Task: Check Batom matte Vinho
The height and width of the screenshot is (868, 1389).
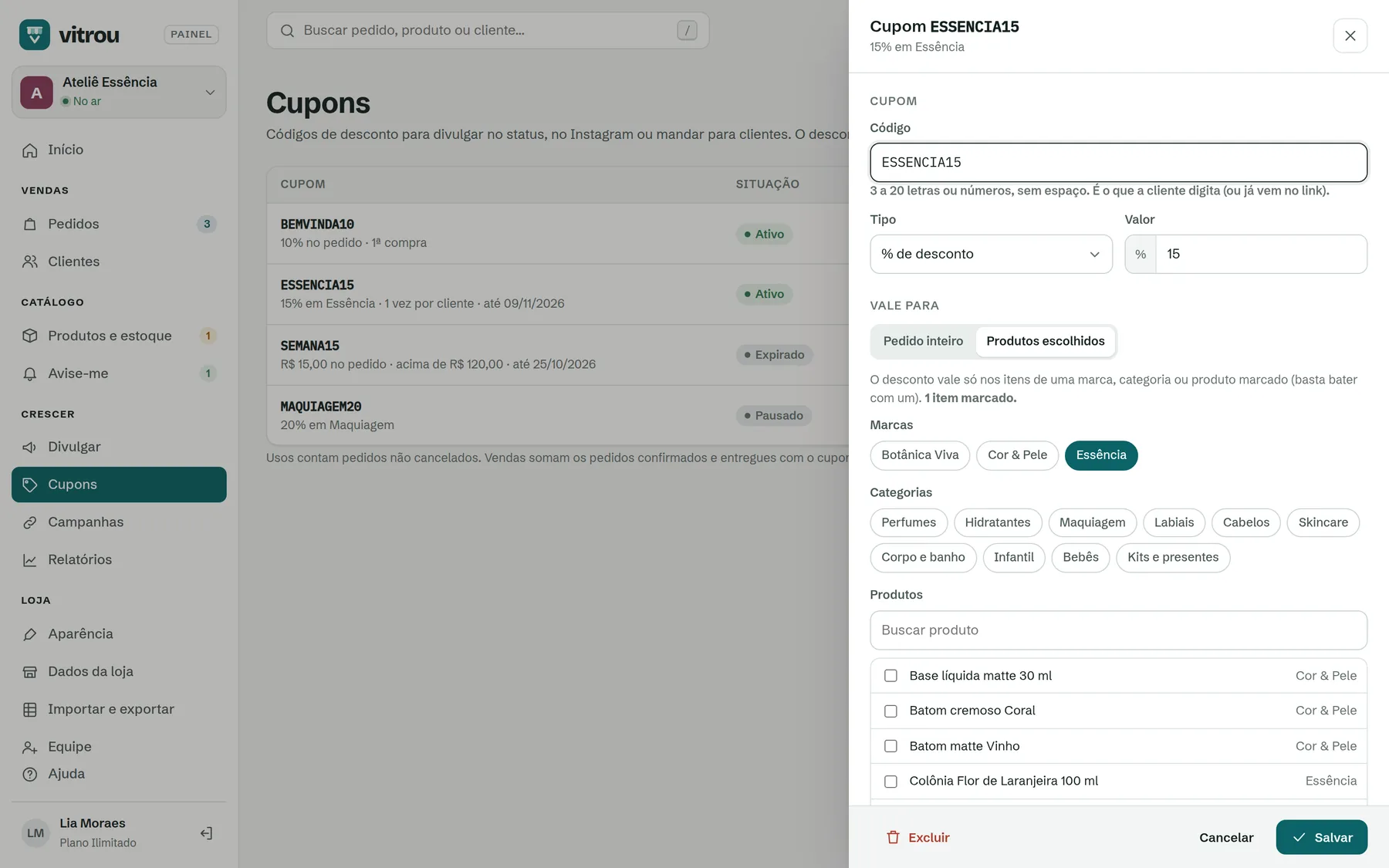Action: pyautogui.click(x=891, y=746)
